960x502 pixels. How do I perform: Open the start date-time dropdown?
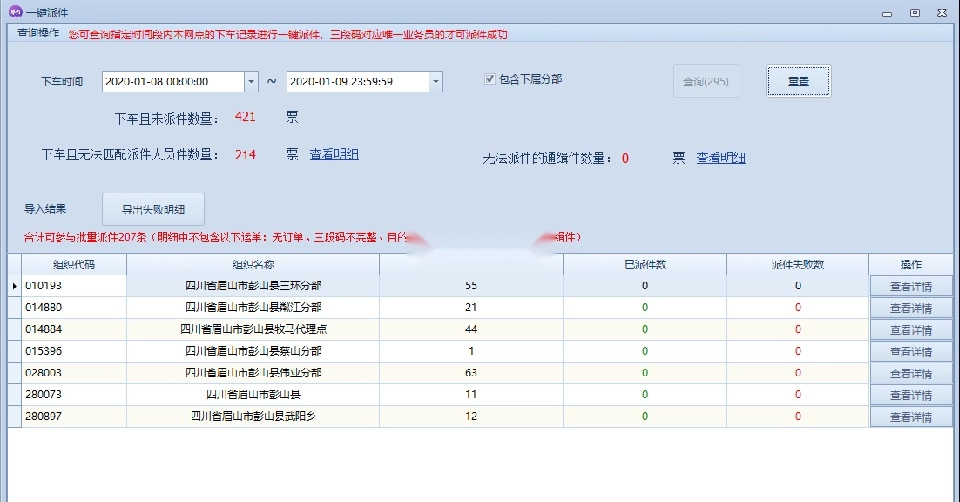[250, 81]
